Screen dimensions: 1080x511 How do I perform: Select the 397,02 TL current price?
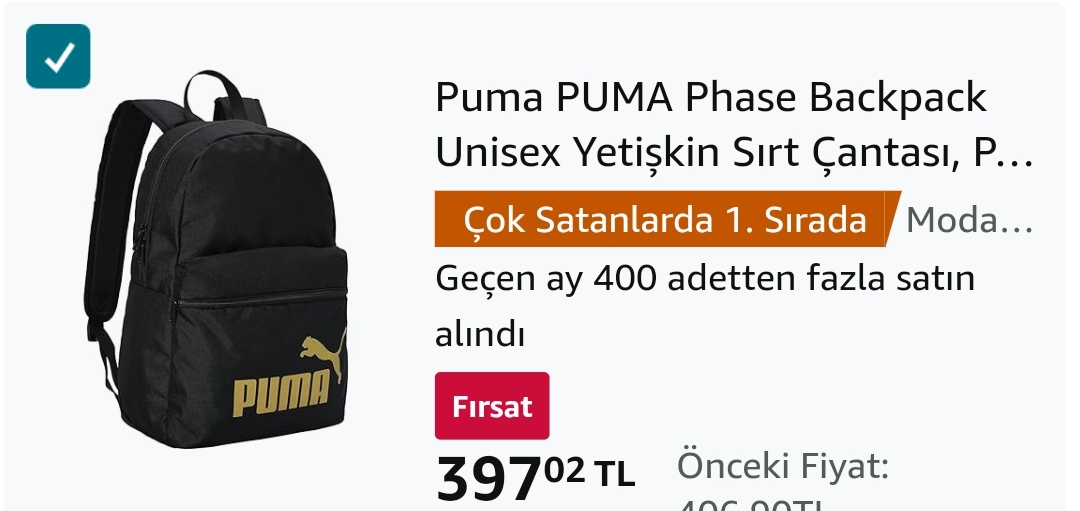tap(535, 479)
